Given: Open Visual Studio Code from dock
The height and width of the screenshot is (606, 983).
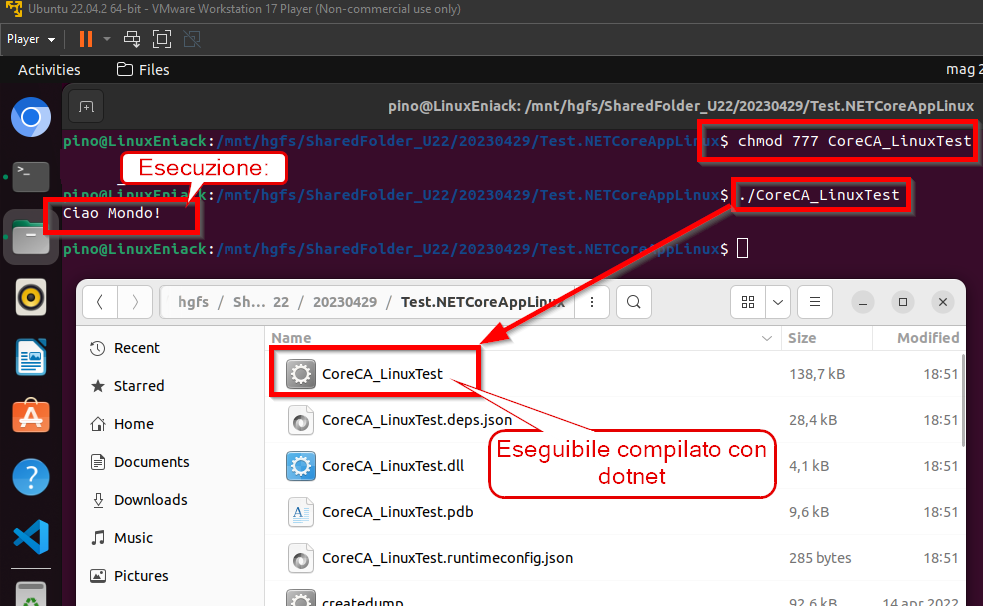Looking at the screenshot, I should click(x=31, y=537).
